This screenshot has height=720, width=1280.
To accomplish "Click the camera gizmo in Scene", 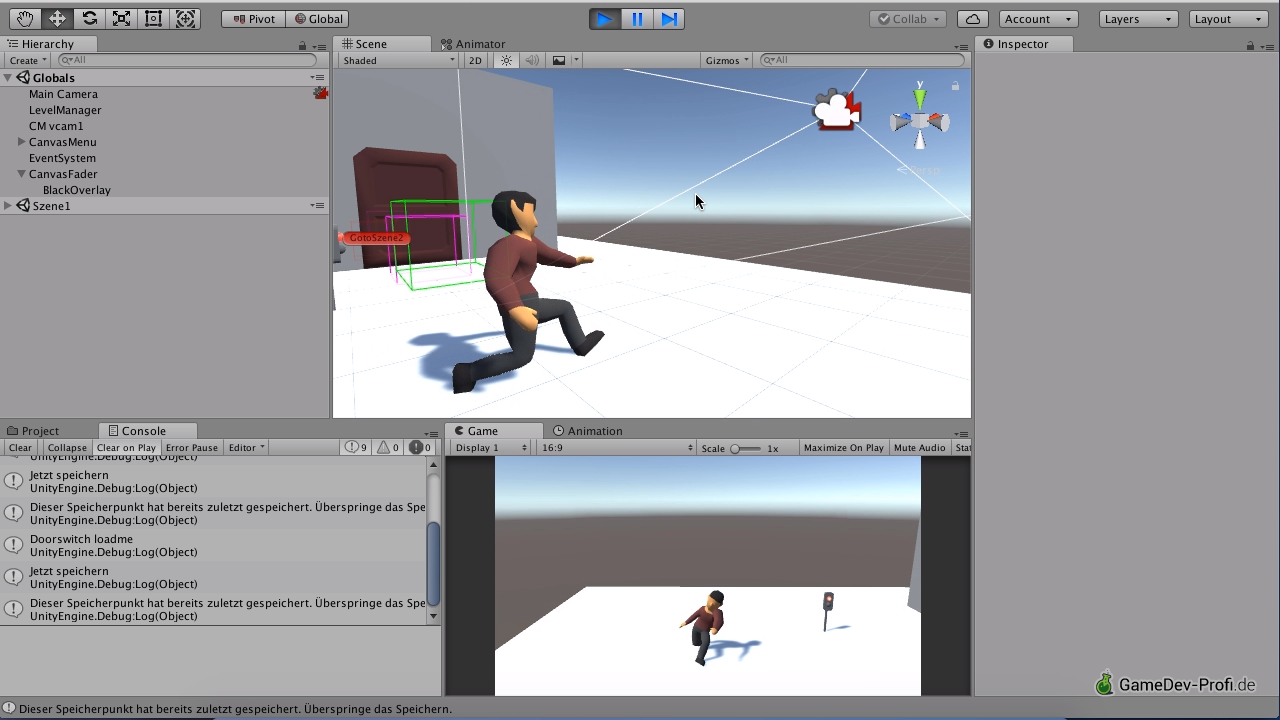I will tap(837, 110).
